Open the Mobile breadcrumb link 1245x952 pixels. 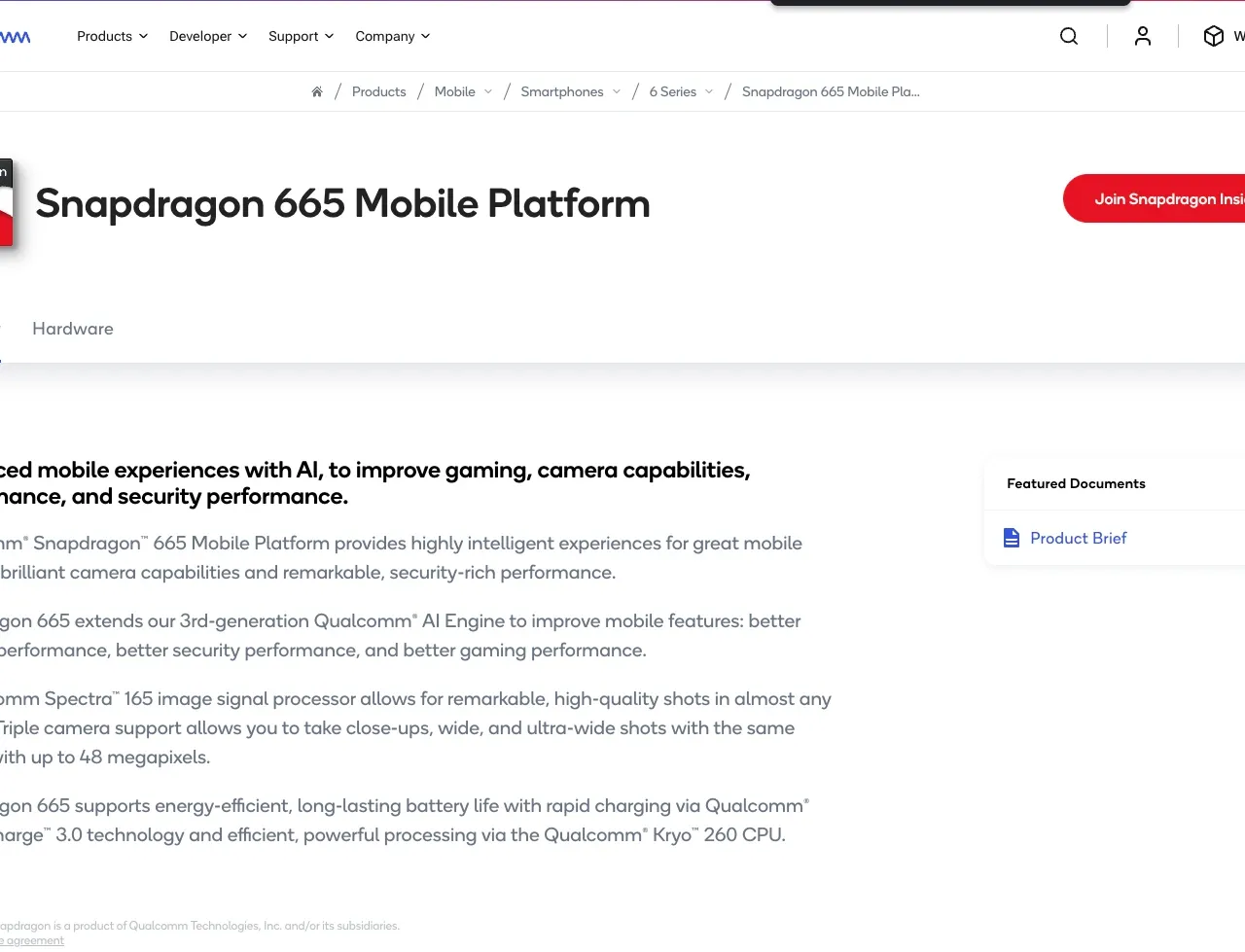[x=455, y=91]
